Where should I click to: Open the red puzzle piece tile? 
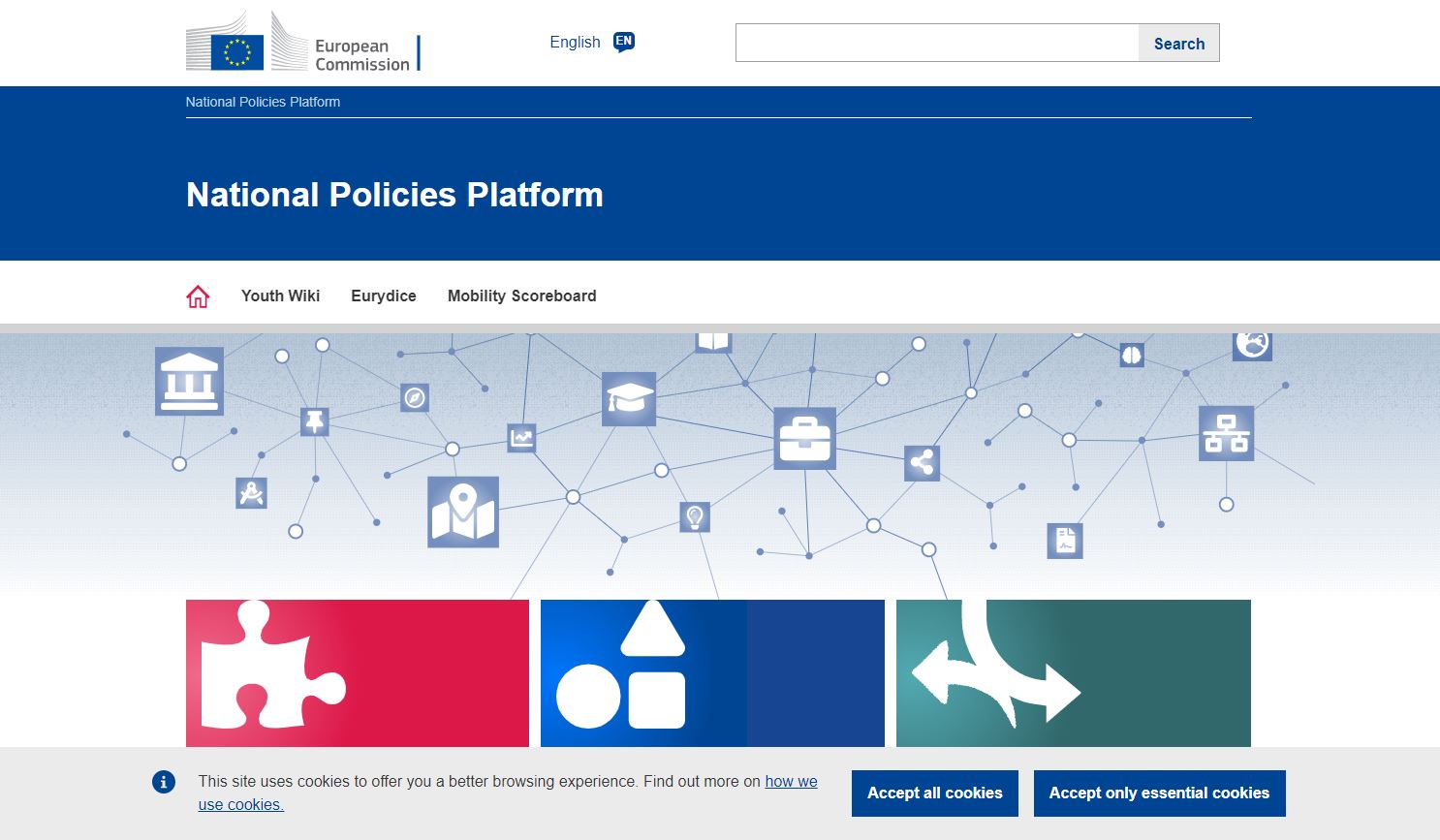tap(358, 673)
